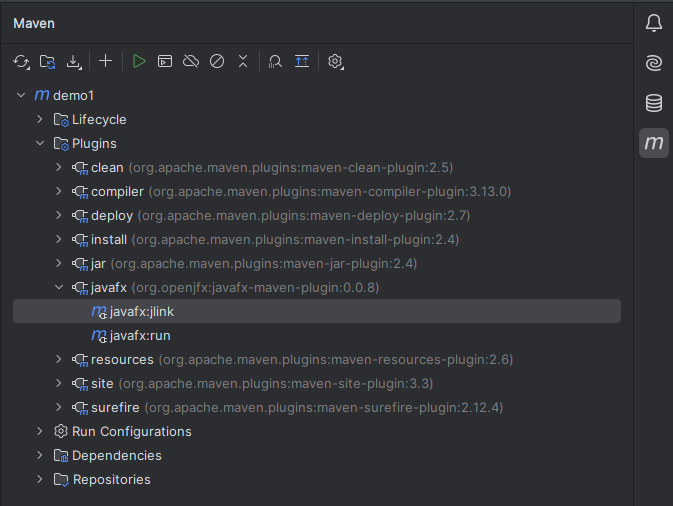This screenshot has height=506, width=673.
Task: Click the Maven tool window title
Action: (34, 23)
